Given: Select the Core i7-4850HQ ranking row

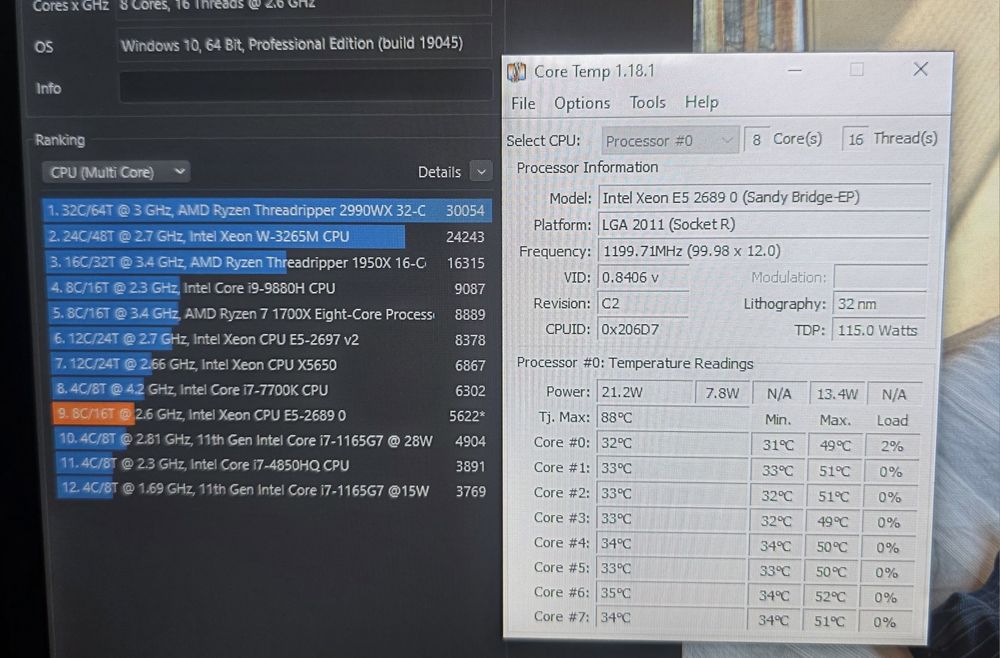Looking at the screenshot, I should point(273,465).
